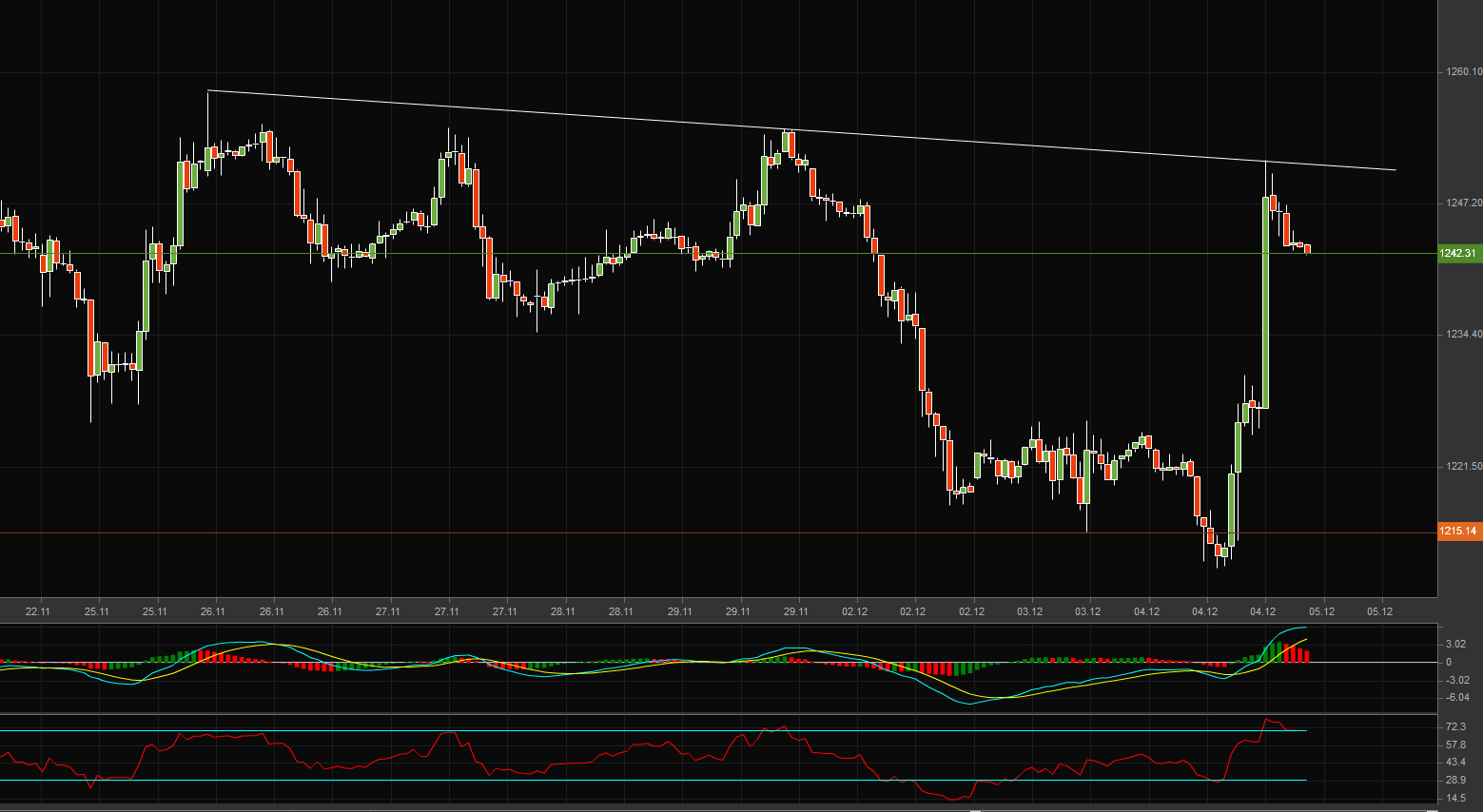Select the orange price label 1215.14
Screen dimensions: 1483x812
click(1457, 532)
